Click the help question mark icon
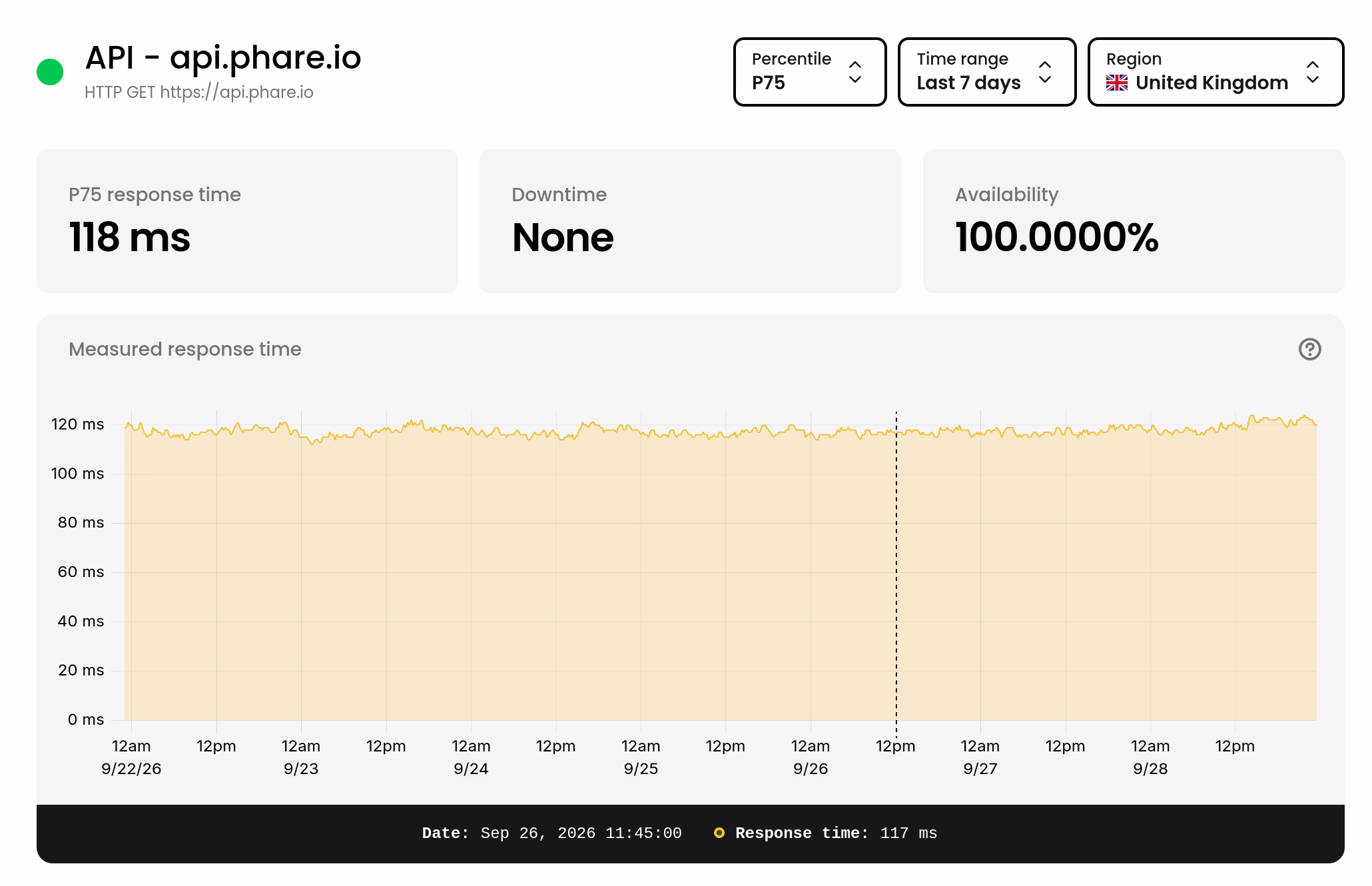Screen dimensions: 1372x886 point(1309,349)
